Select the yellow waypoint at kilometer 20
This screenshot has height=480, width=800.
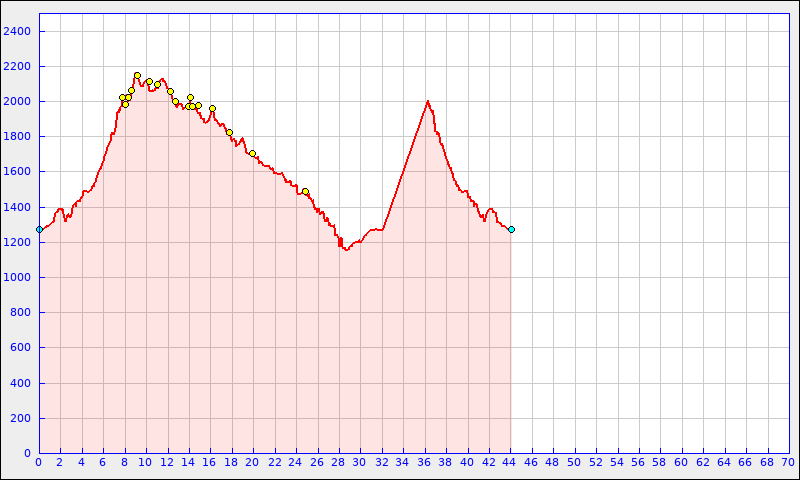tap(252, 153)
